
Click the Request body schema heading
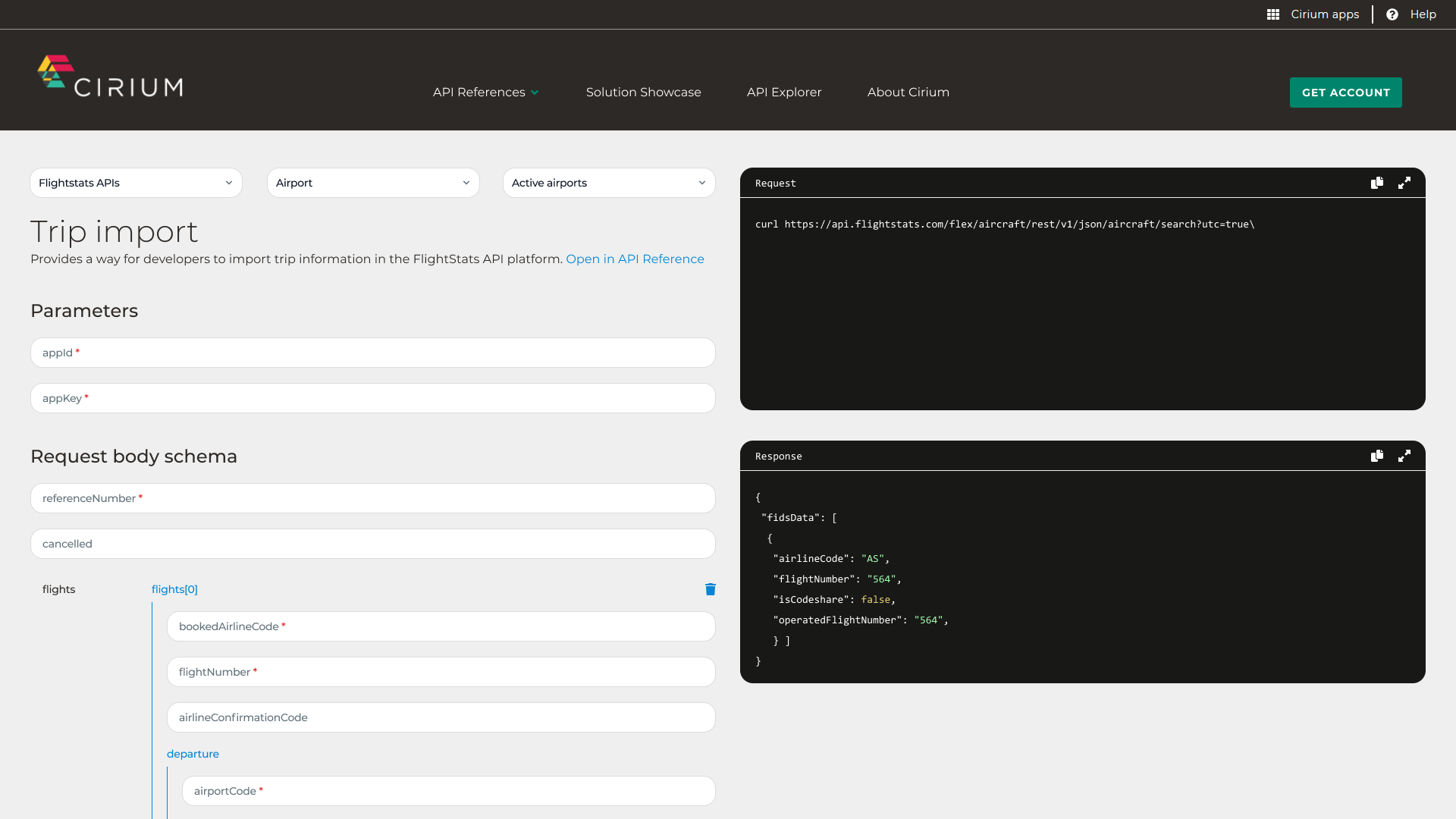coord(134,457)
